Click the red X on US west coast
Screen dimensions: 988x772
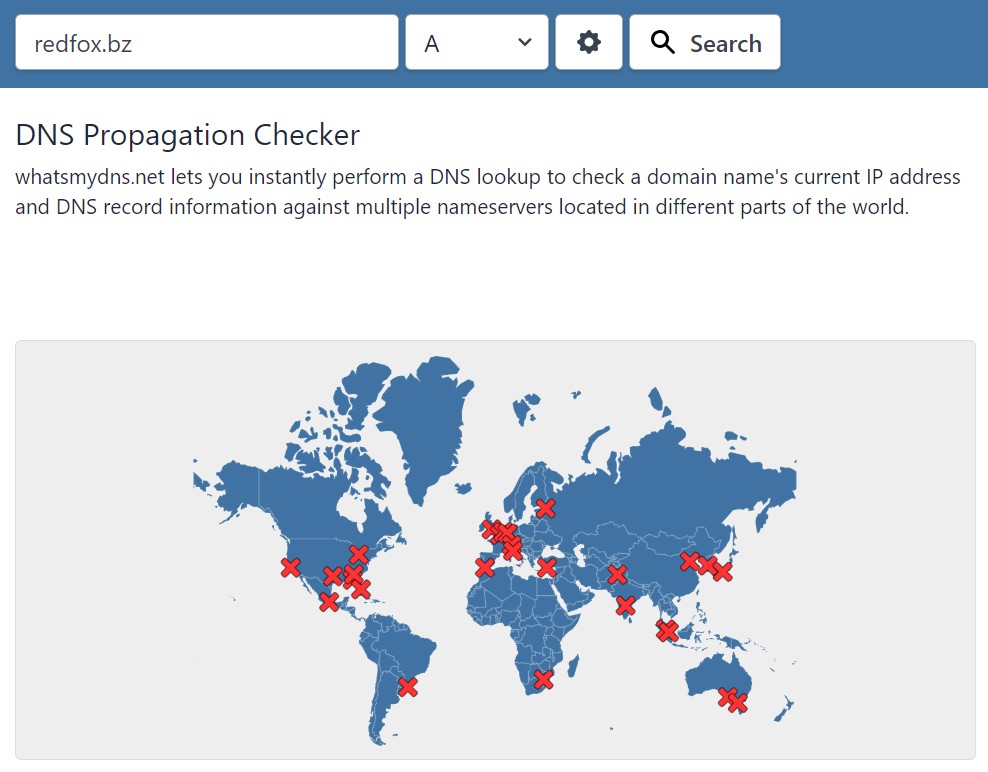pos(290,567)
